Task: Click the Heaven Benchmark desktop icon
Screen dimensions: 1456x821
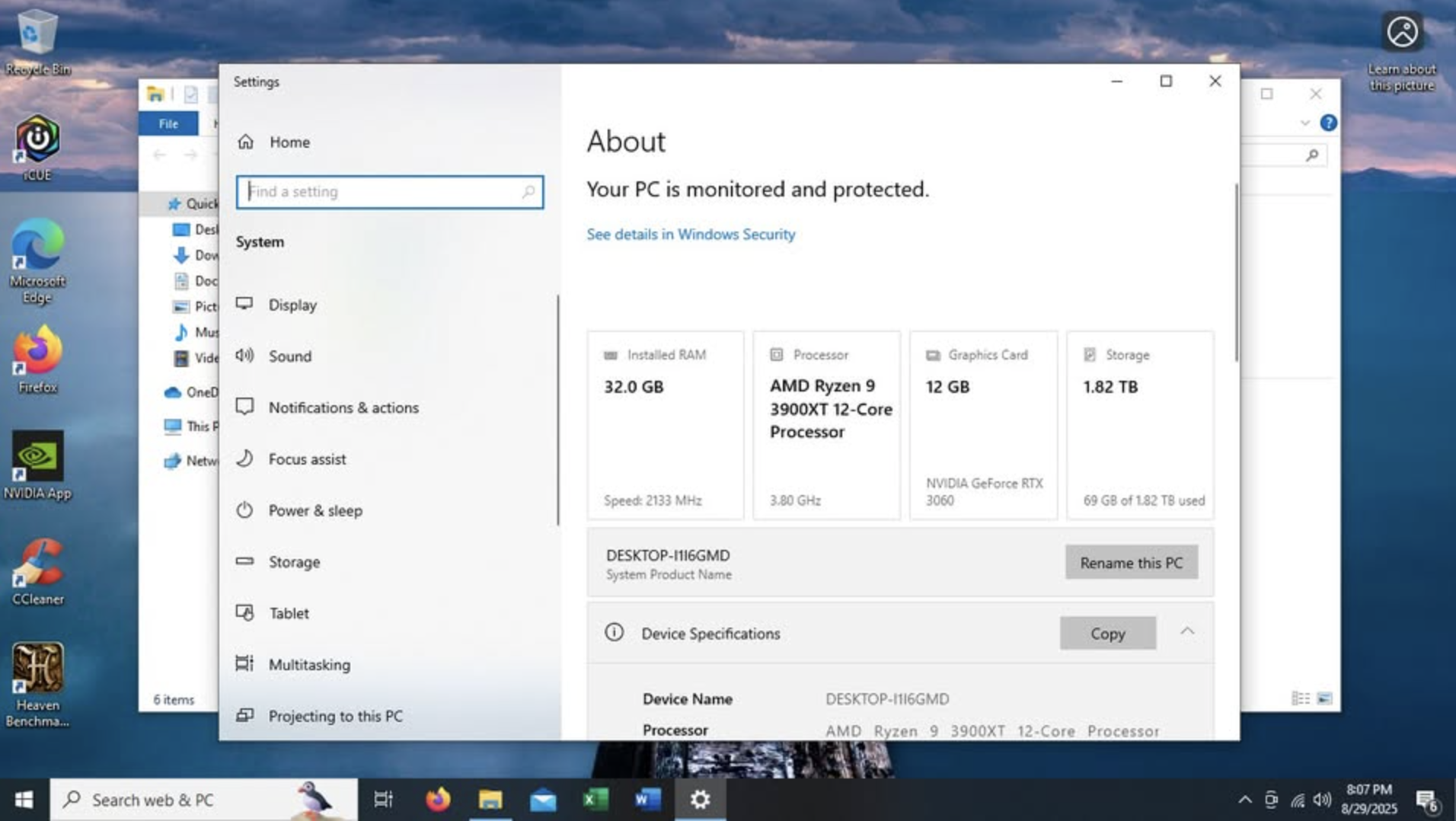Action: [x=37, y=669]
